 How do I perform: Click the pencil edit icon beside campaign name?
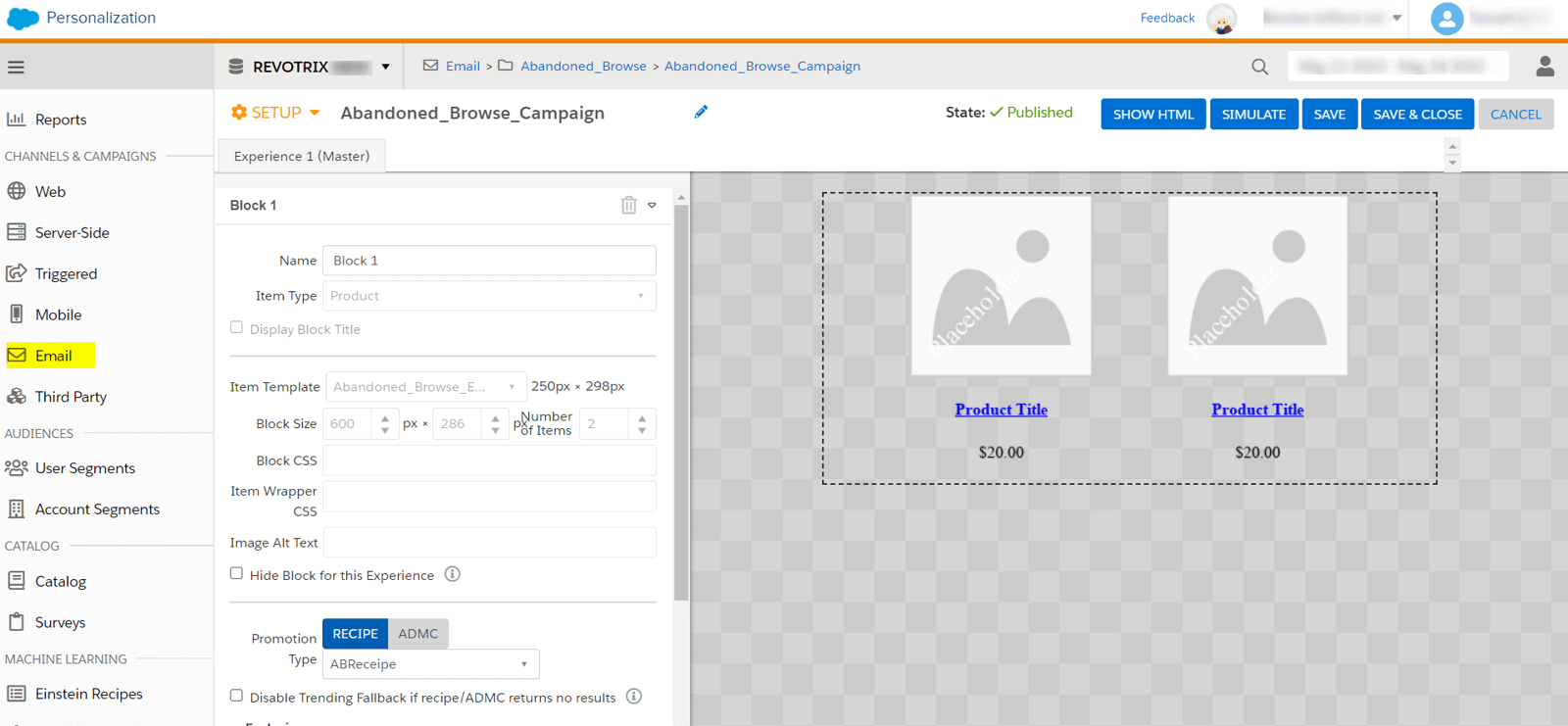pyautogui.click(x=701, y=112)
